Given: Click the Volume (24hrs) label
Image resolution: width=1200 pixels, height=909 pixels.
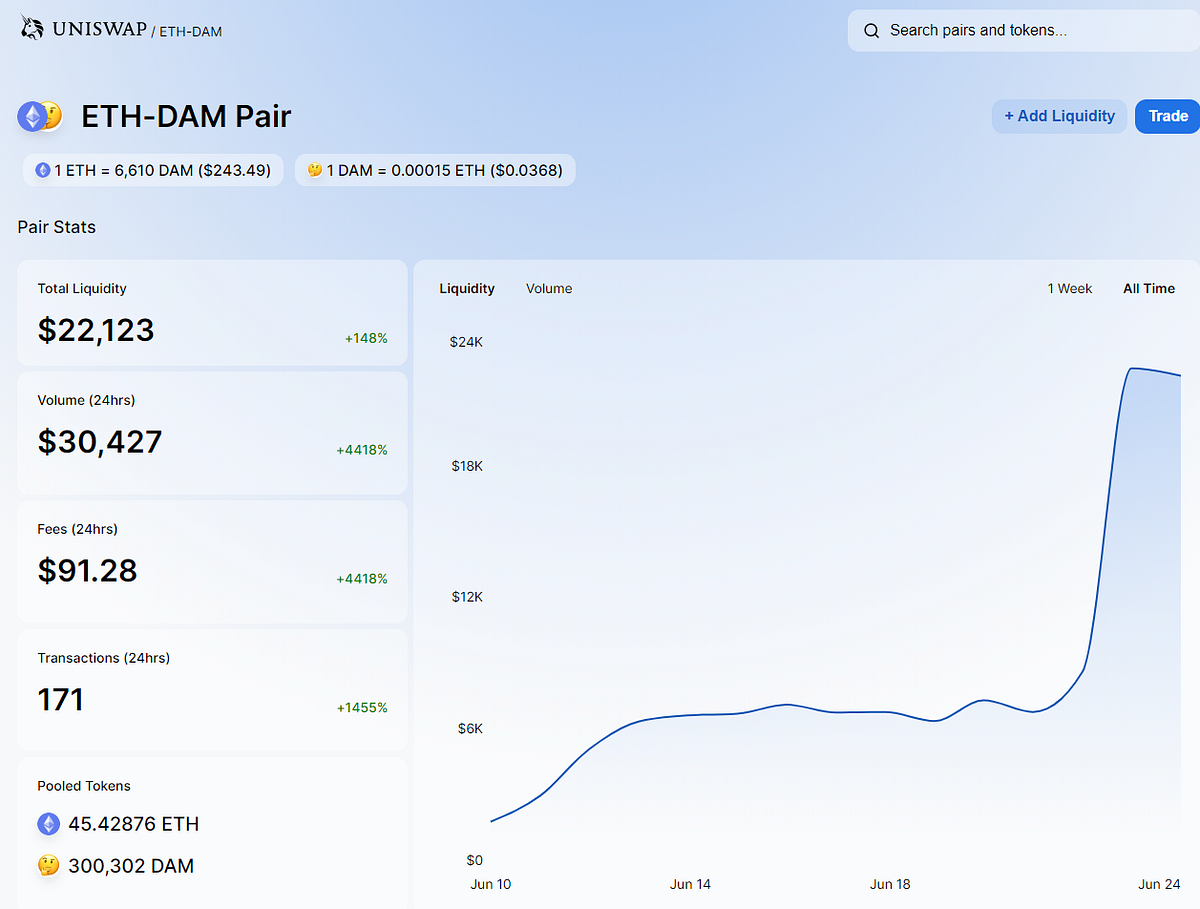Looking at the screenshot, I should click(86, 400).
